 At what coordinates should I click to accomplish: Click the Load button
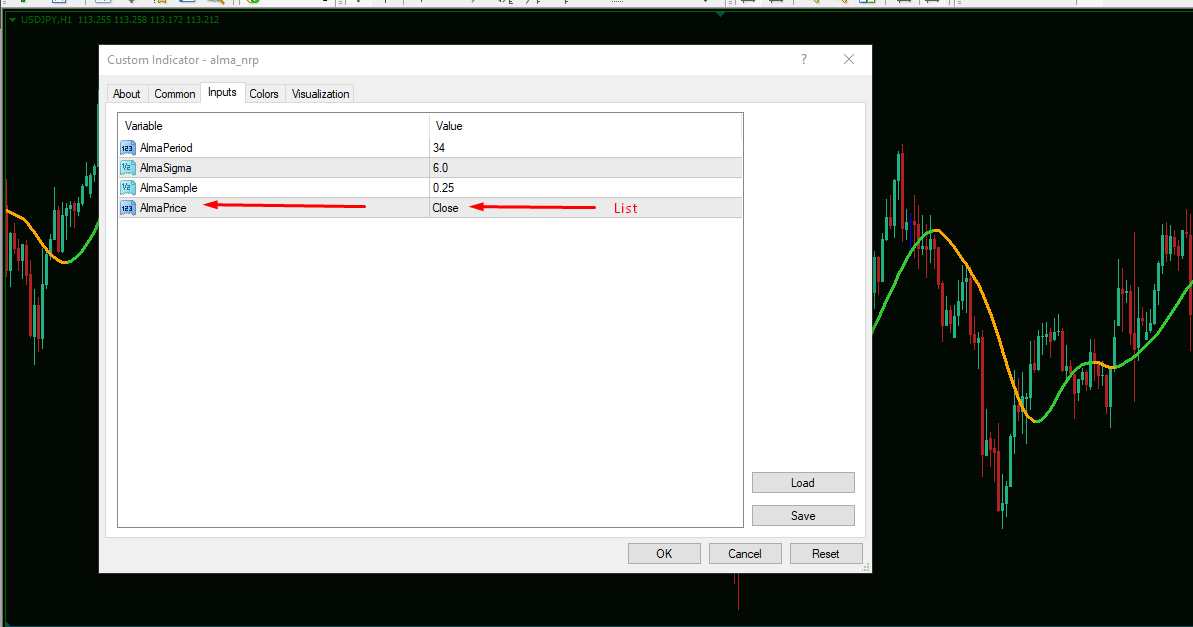click(x=803, y=482)
